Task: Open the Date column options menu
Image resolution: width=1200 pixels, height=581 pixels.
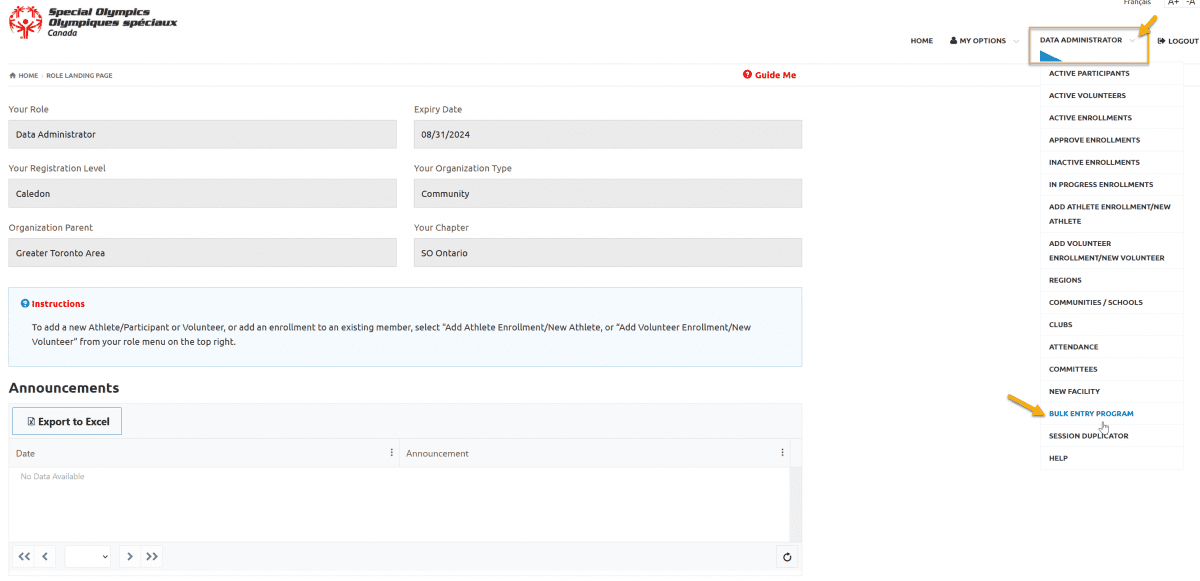Action: [391, 452]
